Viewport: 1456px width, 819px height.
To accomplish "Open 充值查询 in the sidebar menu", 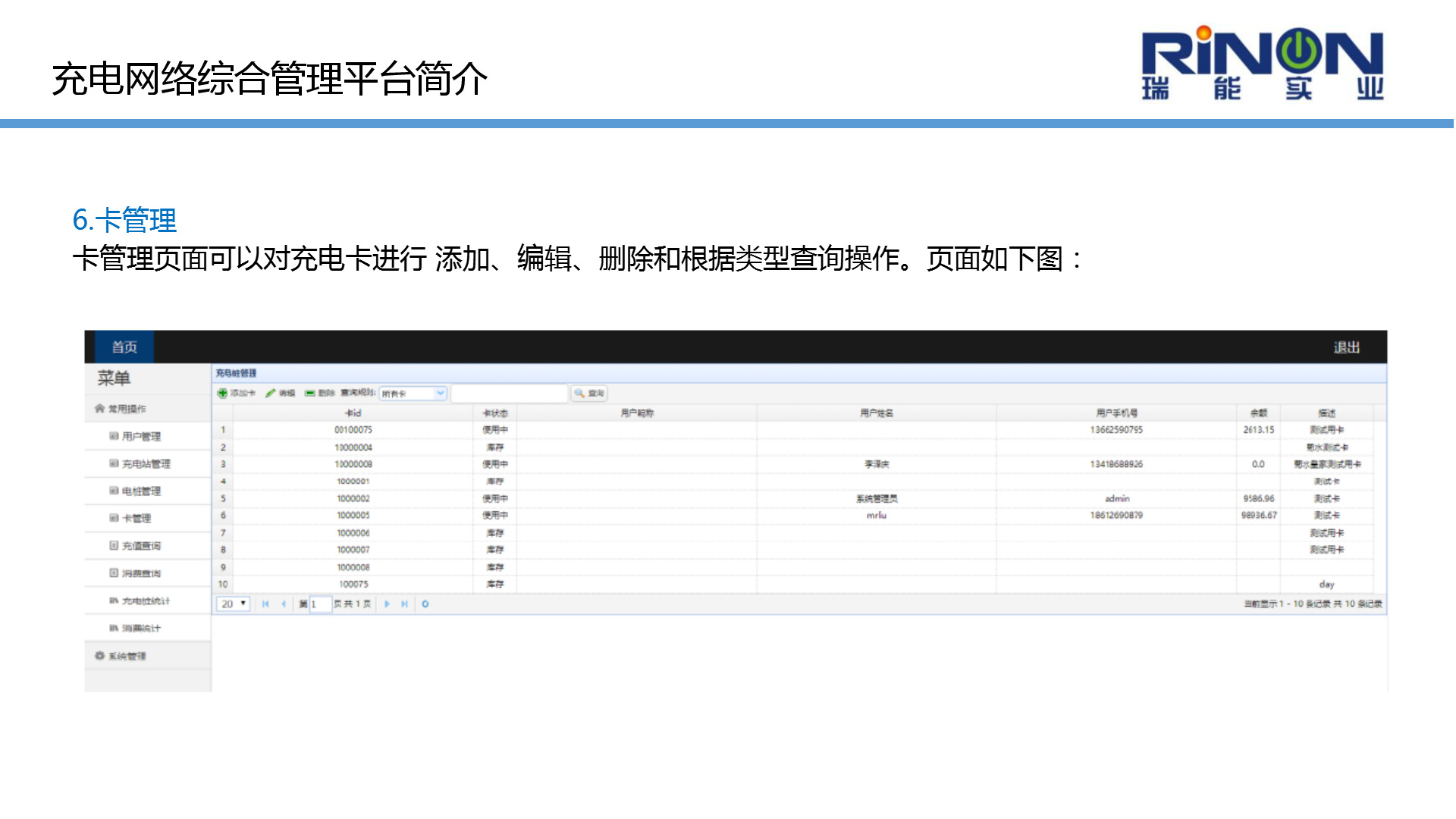I will coord(141,546).
